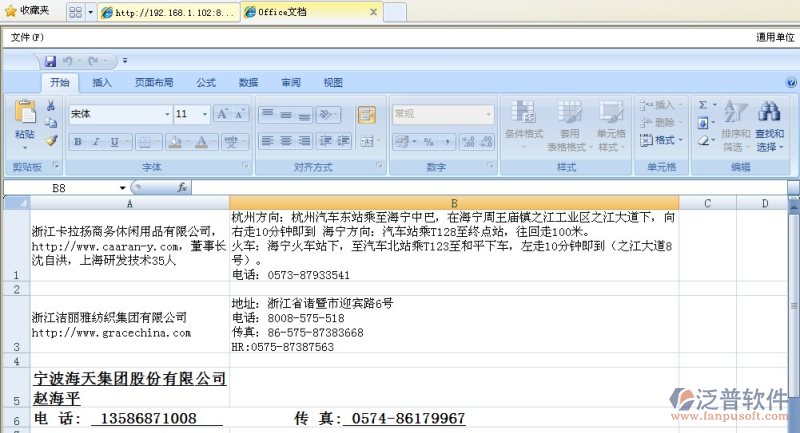Click the Copy icon in clipboard group
This screenshot has width=800, height=433.
point(51,122)
